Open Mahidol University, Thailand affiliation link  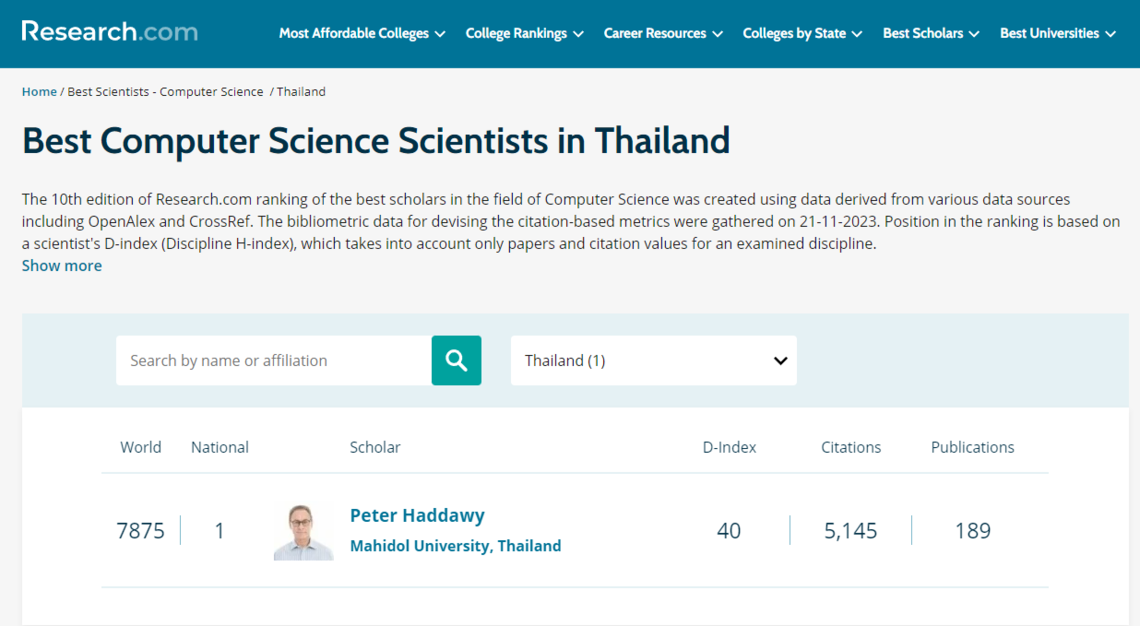455,546
